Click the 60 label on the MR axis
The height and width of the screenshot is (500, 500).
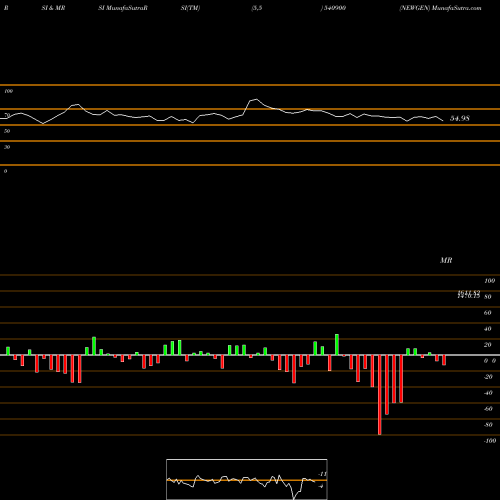coord(488,313)
